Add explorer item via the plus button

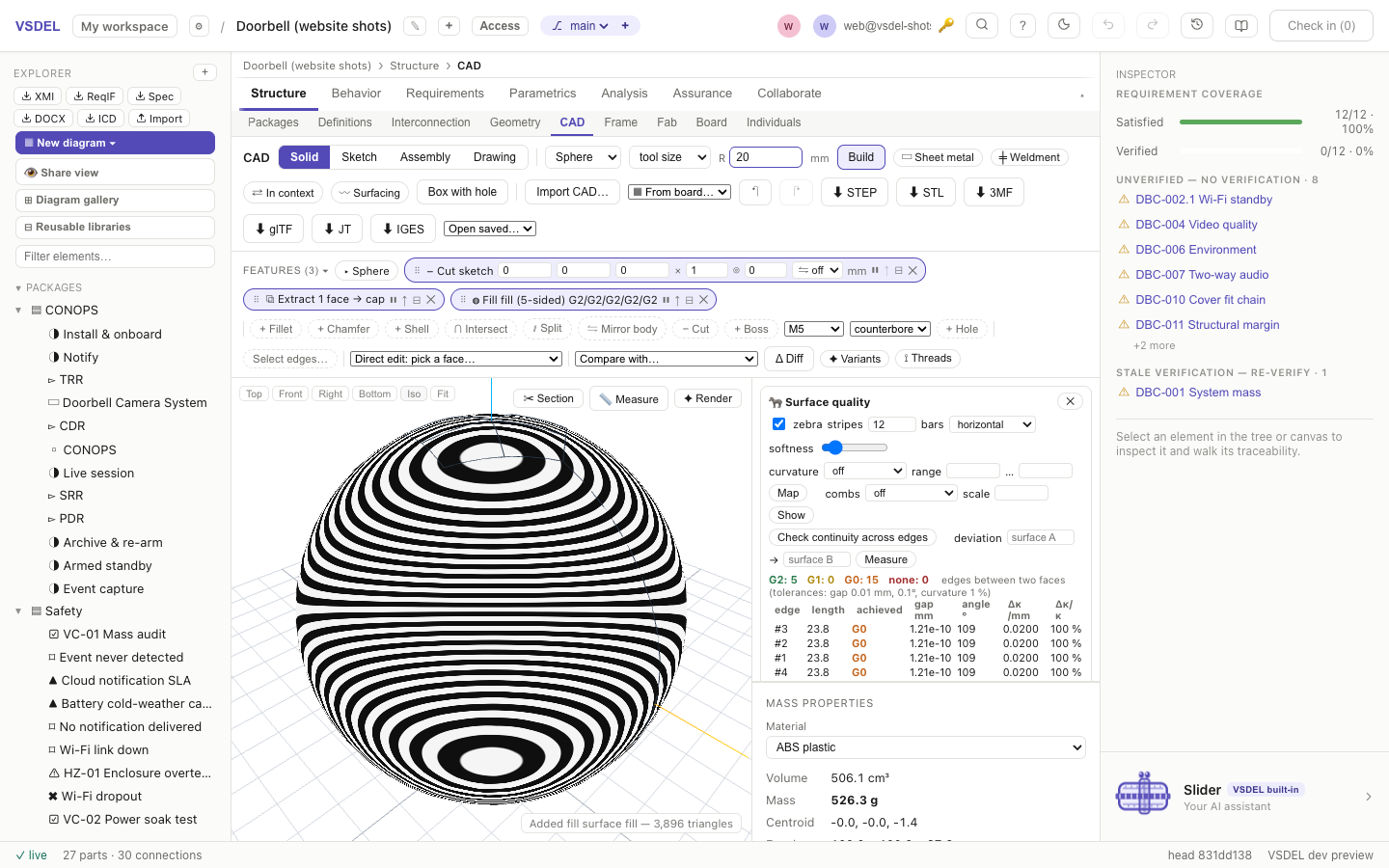tap(204, 72)
